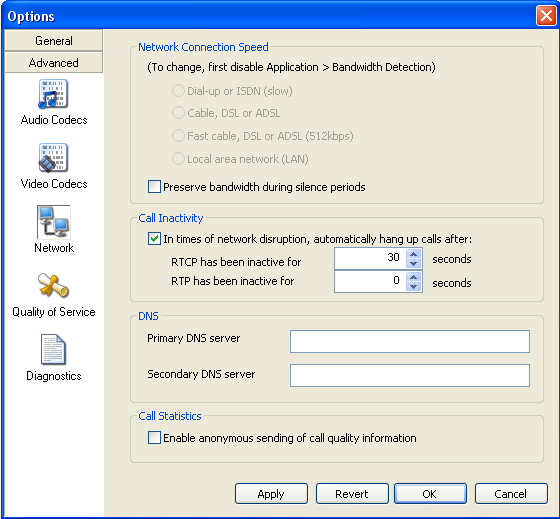
Task: Select Cable, DSL or ADSL radio
Action: [x=178, y=113]
